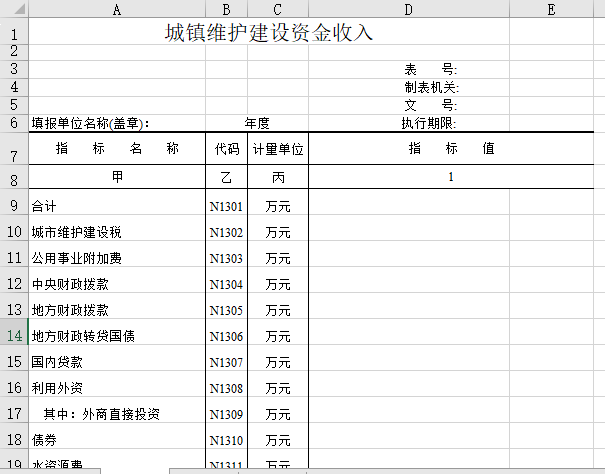Click the 万元 unit cell in the 债券 row
The height and width of the screenshot is (474, 605).
pos(277,440)
